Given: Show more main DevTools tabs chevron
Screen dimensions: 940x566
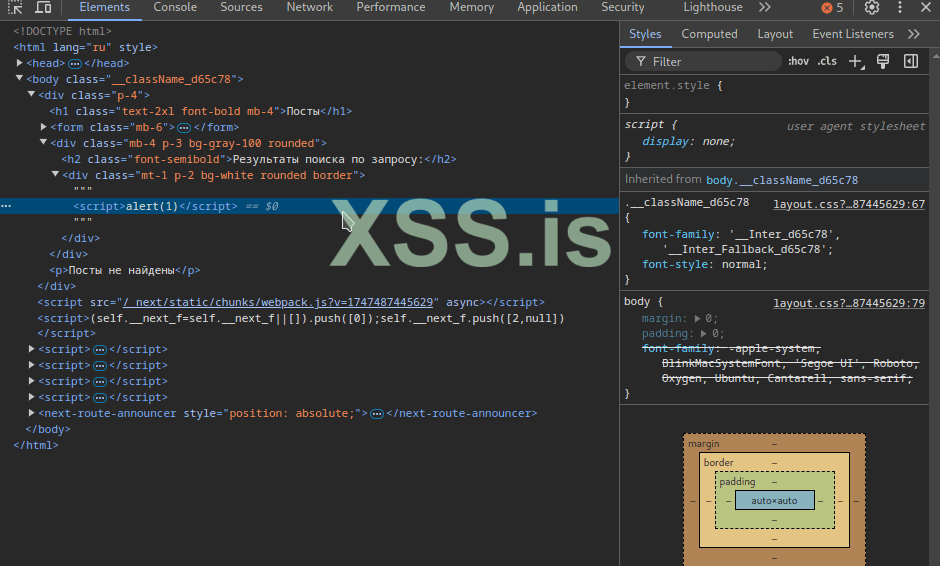Looking at the screenshot, I should [x=764, y=8].
